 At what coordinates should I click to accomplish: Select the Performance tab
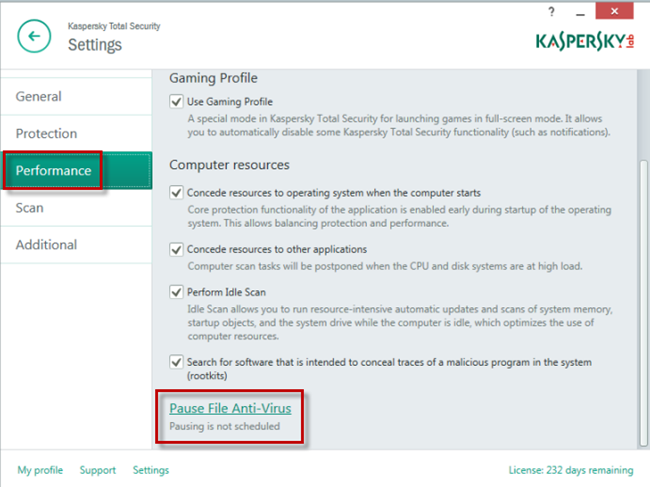coord(77,170)
